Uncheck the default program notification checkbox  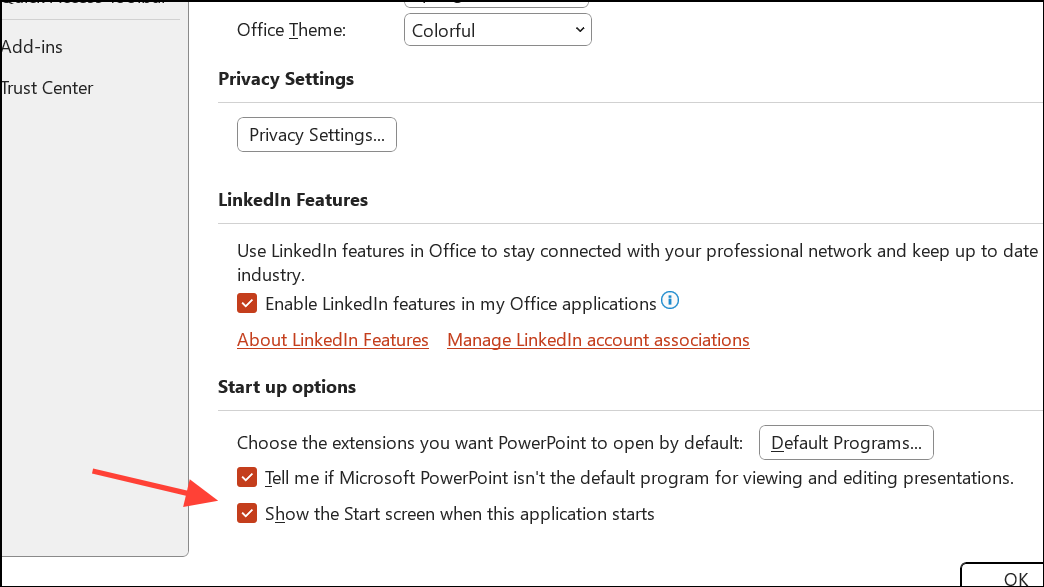pos(246,477)
